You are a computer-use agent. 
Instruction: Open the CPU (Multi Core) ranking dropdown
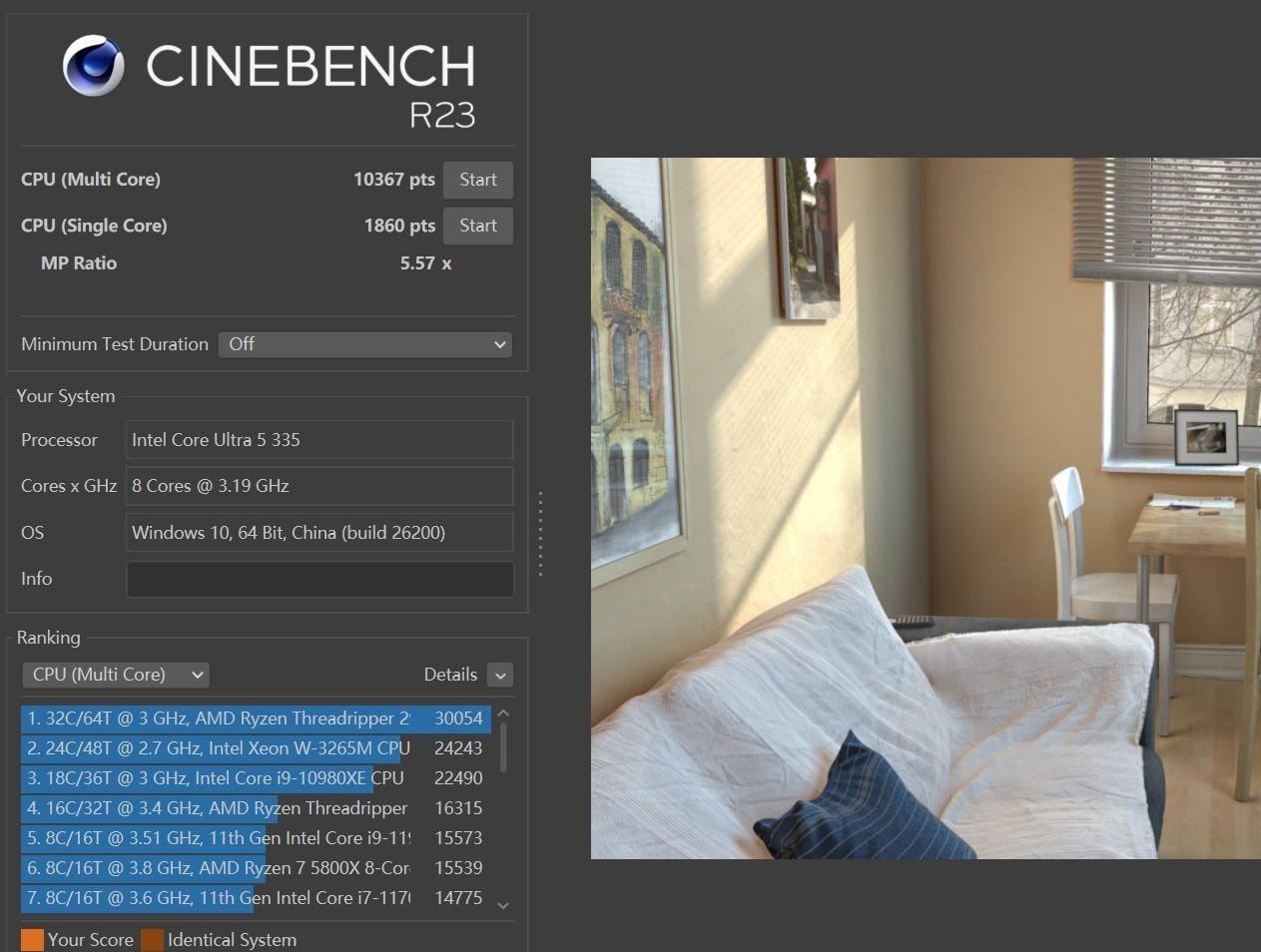pos(116,675)
